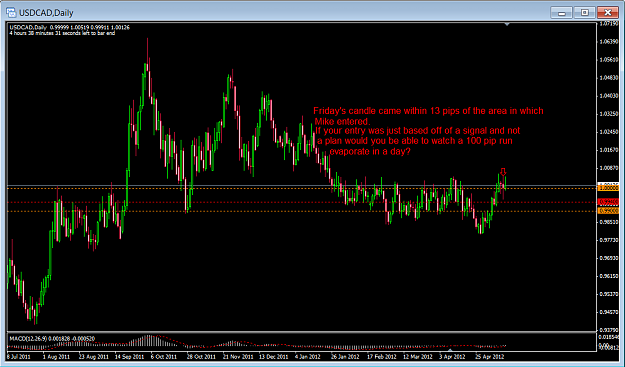This screenshot has width=625, height=367.
Task: Click the '21 Nov 2011' date label
Action: click(x=238, y=357)
